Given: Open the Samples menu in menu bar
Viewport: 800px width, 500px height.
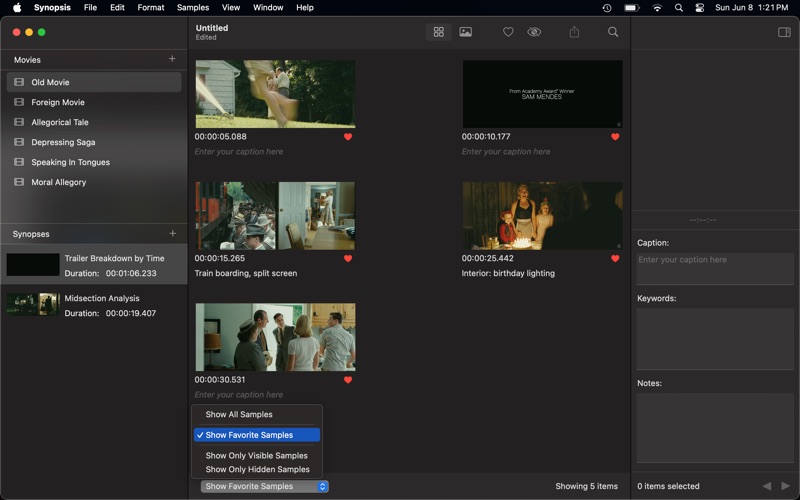Looking at the screenshot, I should (193, 8).
